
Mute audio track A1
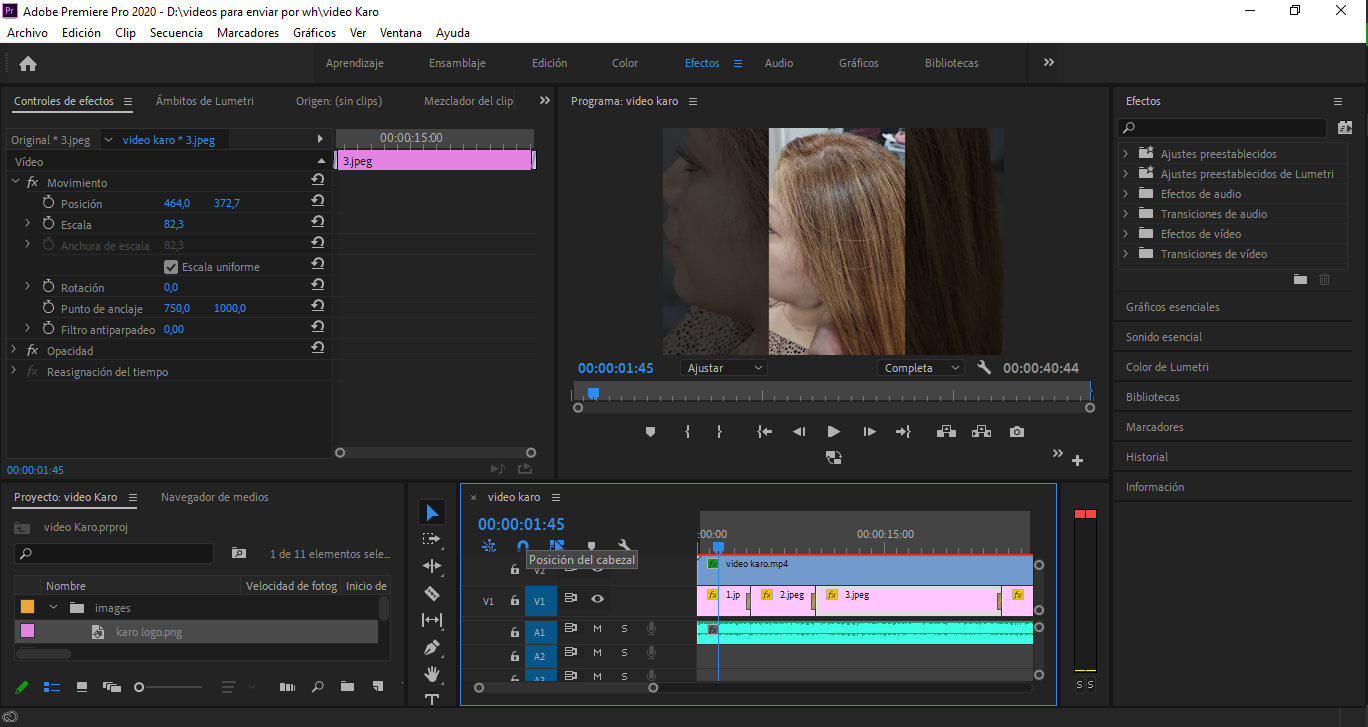[597, 629]
